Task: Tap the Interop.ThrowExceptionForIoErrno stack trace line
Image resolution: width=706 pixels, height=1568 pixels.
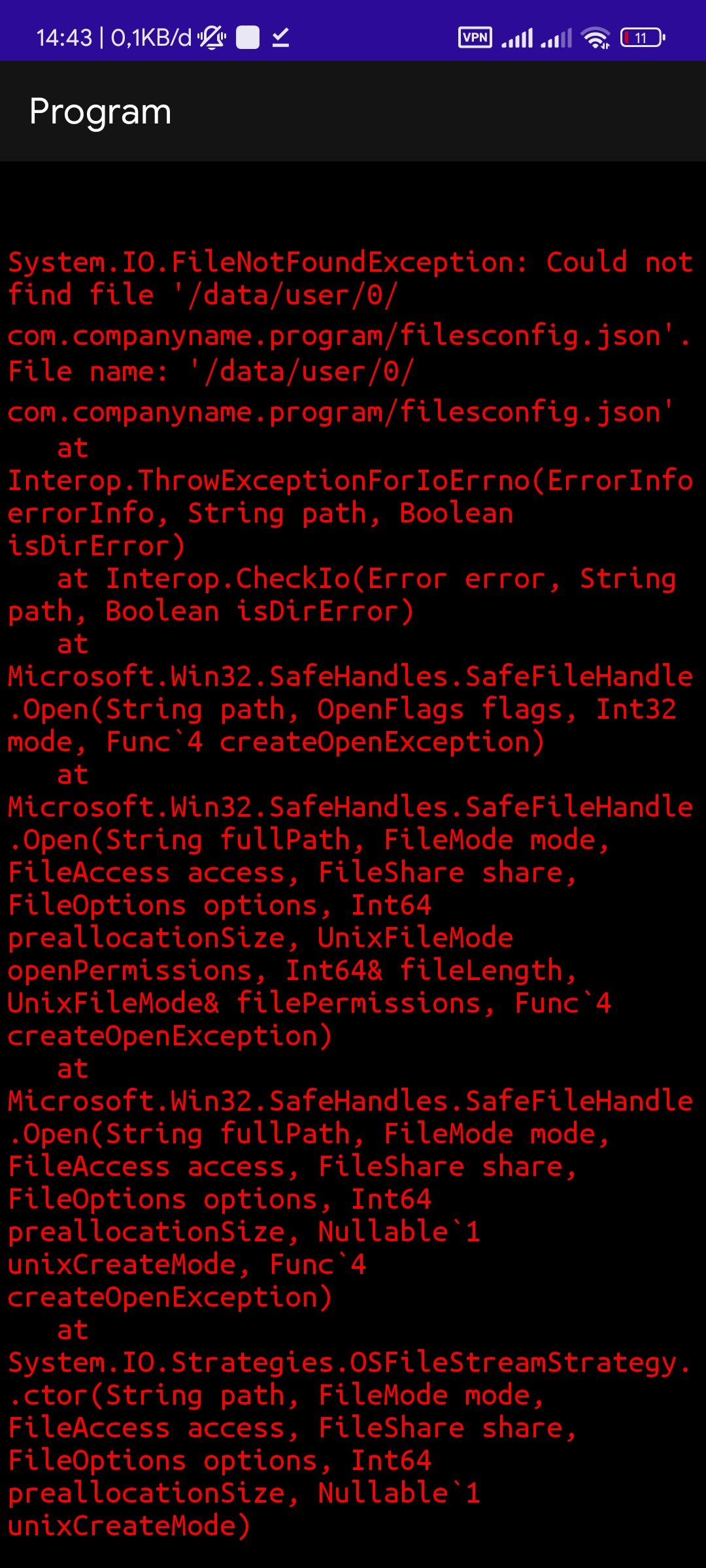Action: coord(350,480)
